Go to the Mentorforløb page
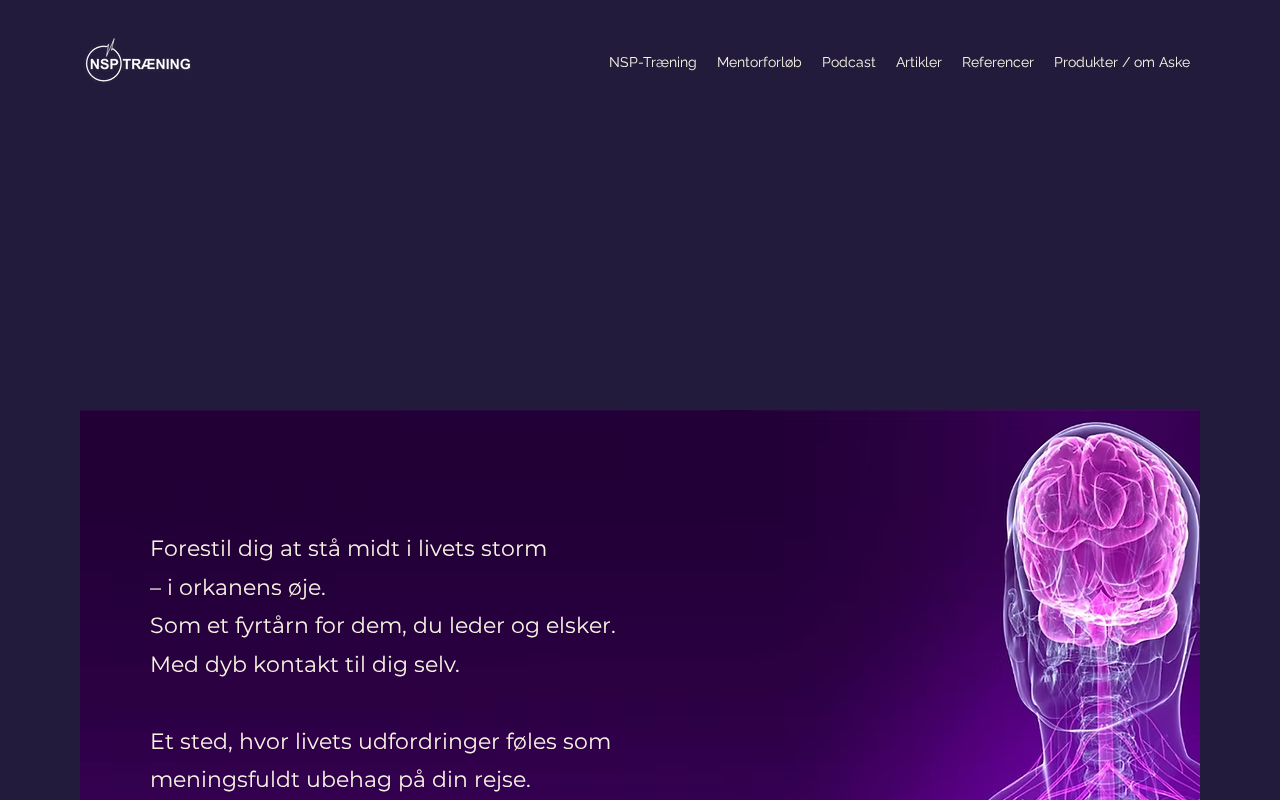 point(759,62)
